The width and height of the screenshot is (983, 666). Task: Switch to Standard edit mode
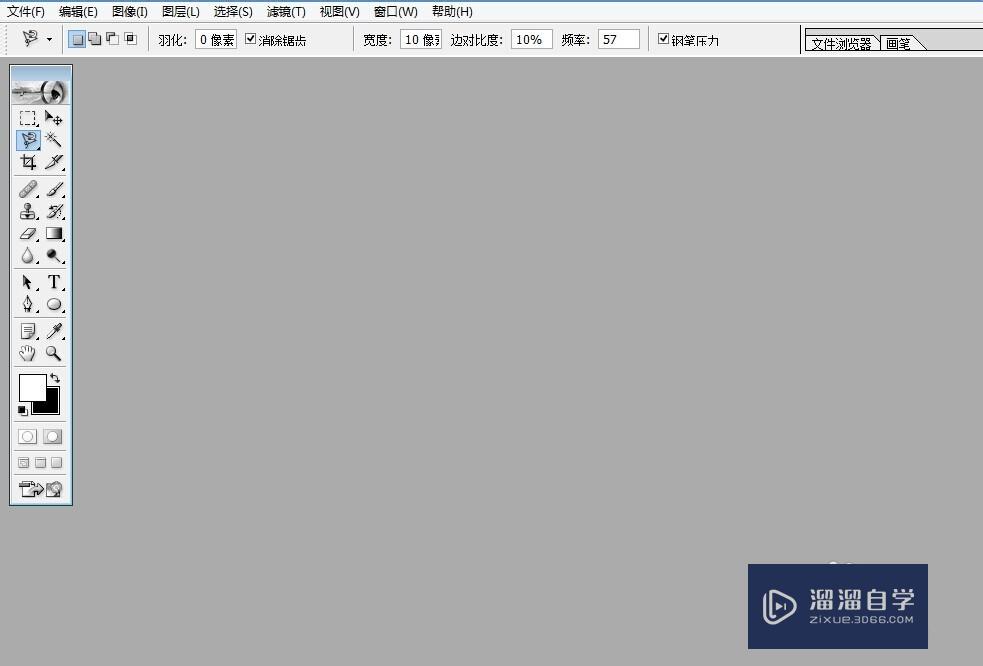pyautogui.click(x=28, y=436)
